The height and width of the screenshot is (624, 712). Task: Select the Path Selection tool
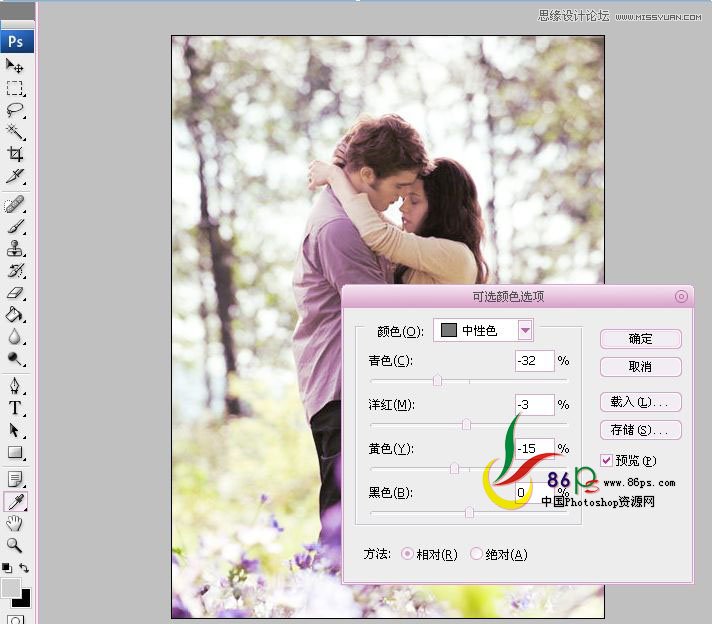click(15, 430)
